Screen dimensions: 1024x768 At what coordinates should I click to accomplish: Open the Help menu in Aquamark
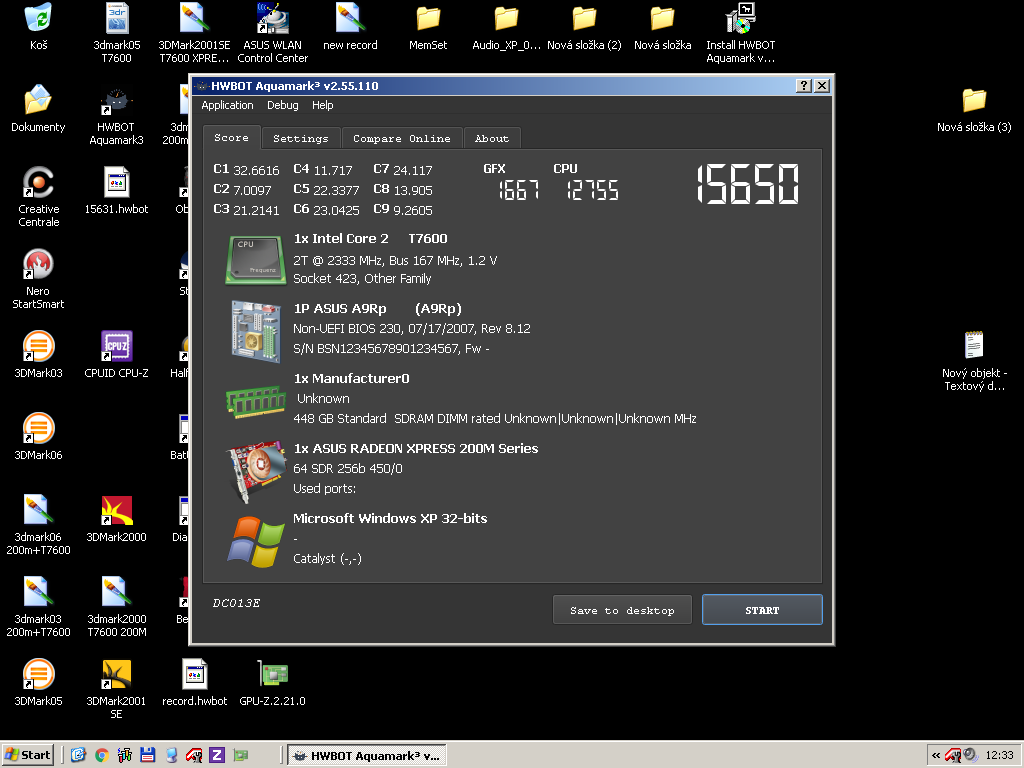[323, 105]
